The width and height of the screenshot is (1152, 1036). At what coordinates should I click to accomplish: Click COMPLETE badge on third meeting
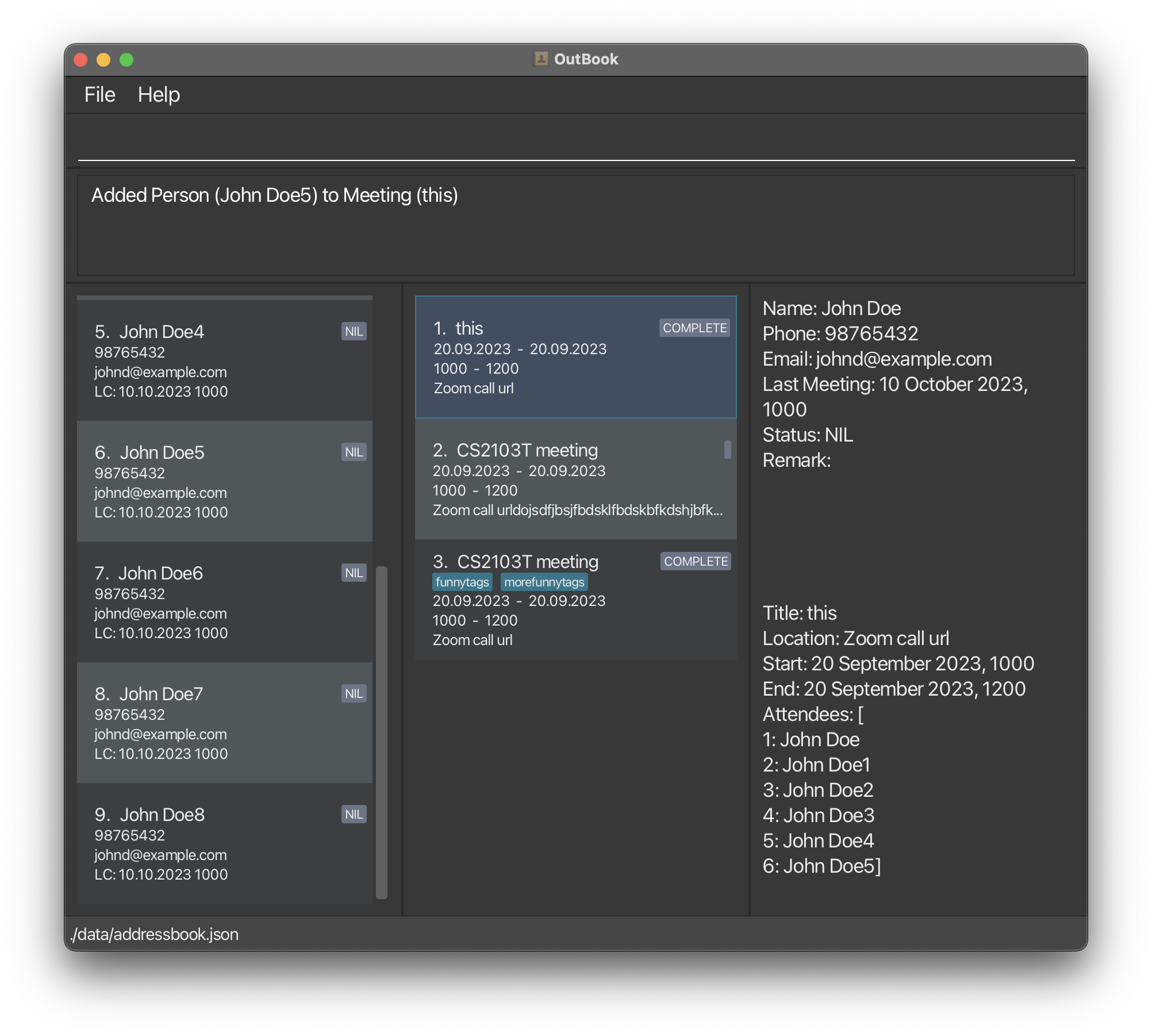point(696,562)
